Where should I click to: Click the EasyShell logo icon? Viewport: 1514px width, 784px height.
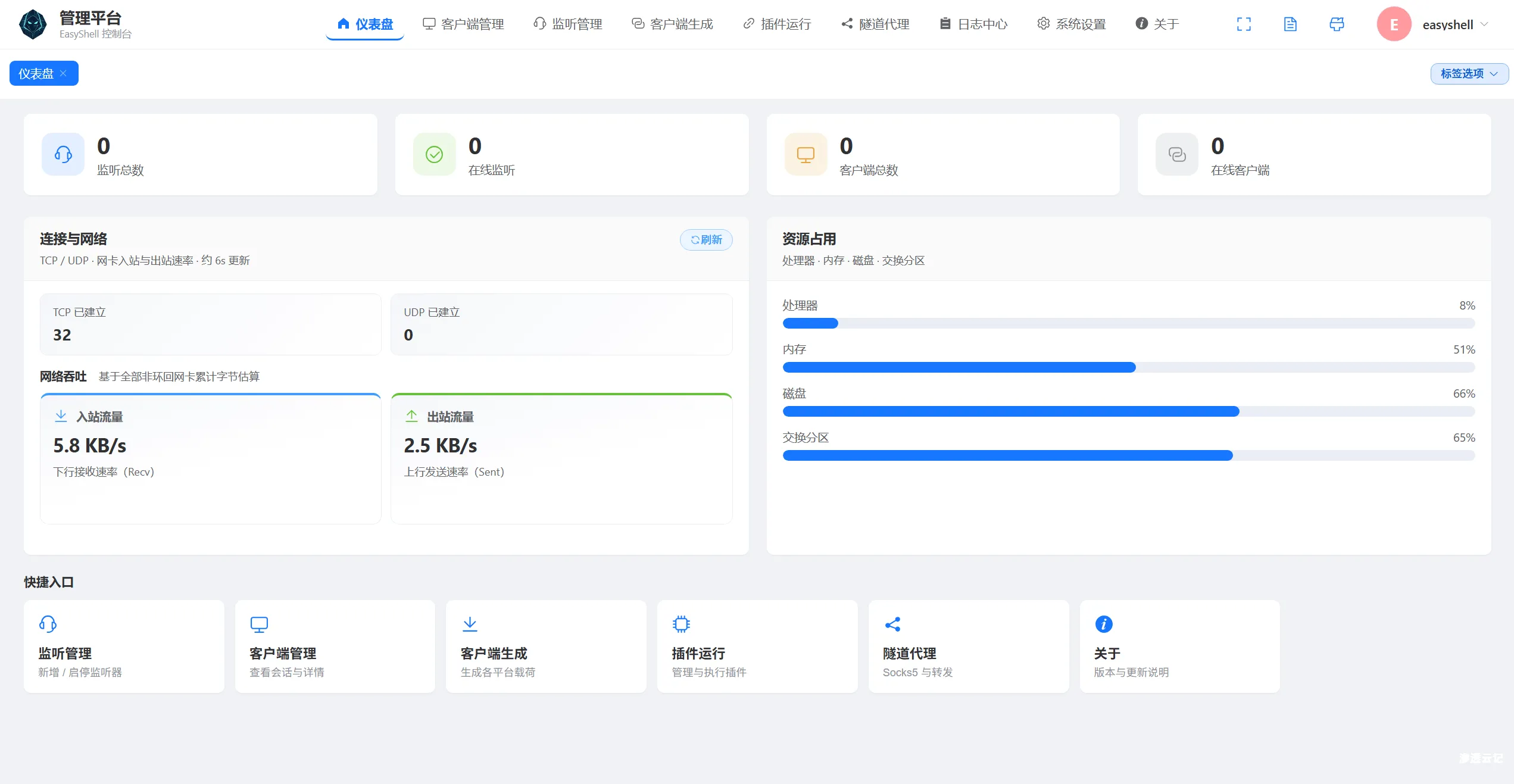pyautogui.click(x=33, y=24)
